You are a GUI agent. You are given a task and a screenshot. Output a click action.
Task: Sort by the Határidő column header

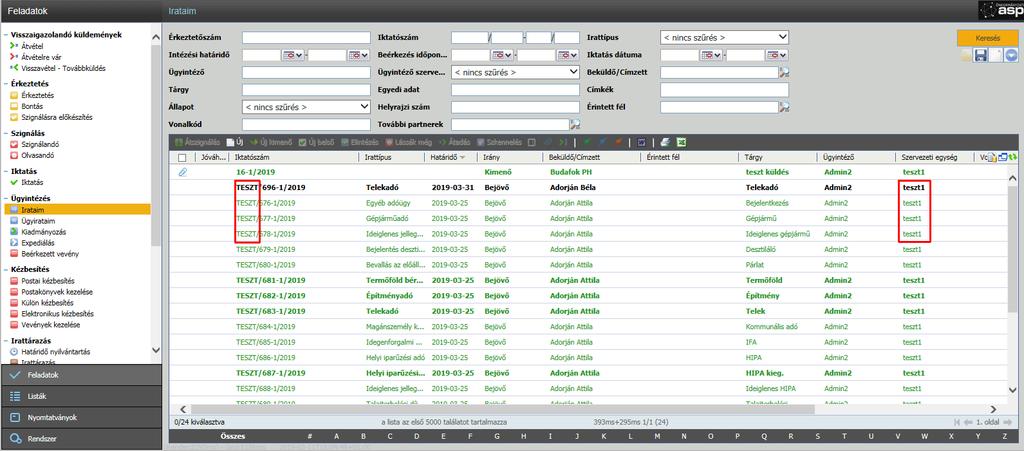(449, 157)
